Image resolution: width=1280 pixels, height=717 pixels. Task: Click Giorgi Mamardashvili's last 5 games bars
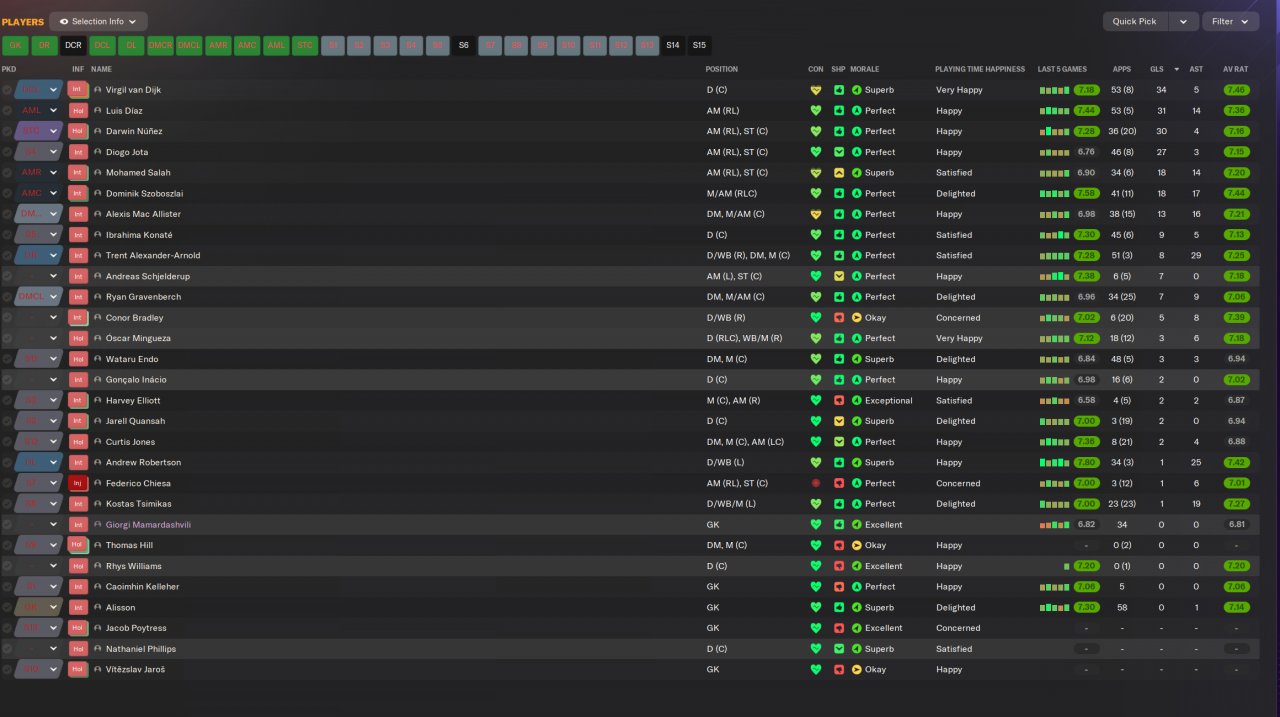point(1054,524)
